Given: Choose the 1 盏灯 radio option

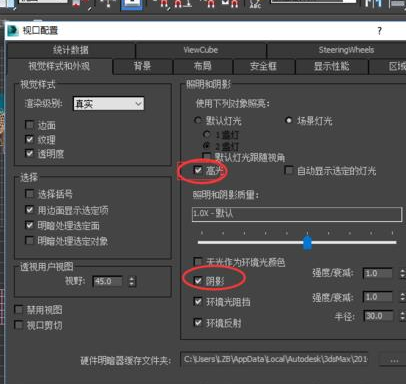Looking at the screenshot, I should pos(207,134).
